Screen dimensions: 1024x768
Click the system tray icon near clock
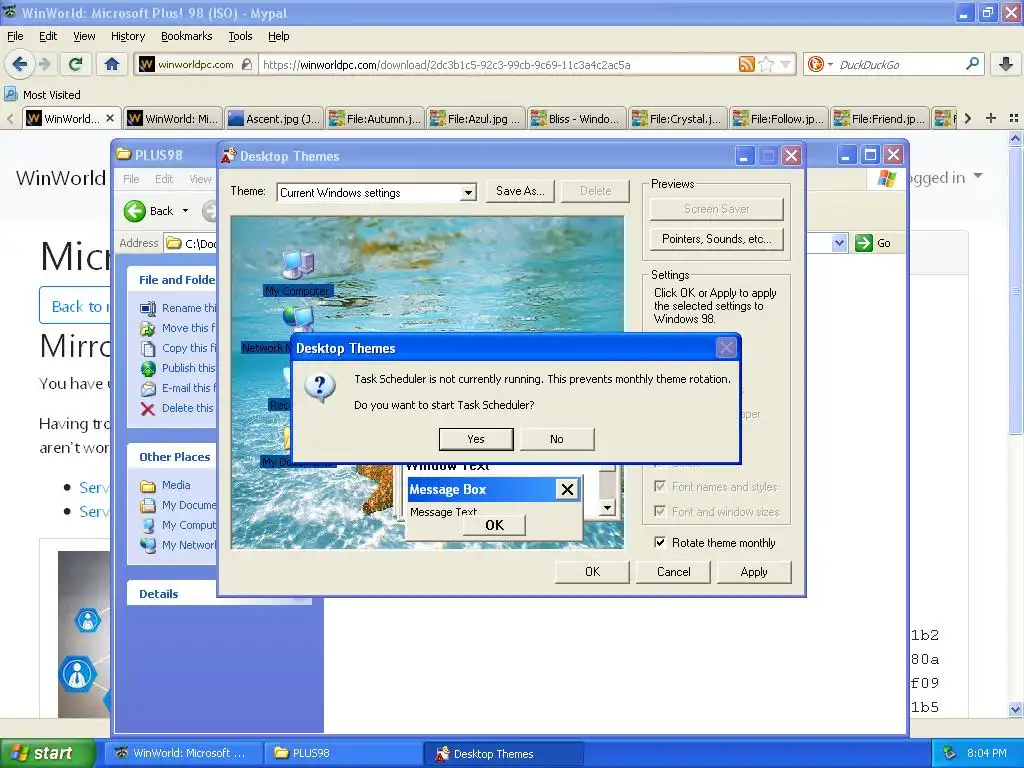pos(950,753)
